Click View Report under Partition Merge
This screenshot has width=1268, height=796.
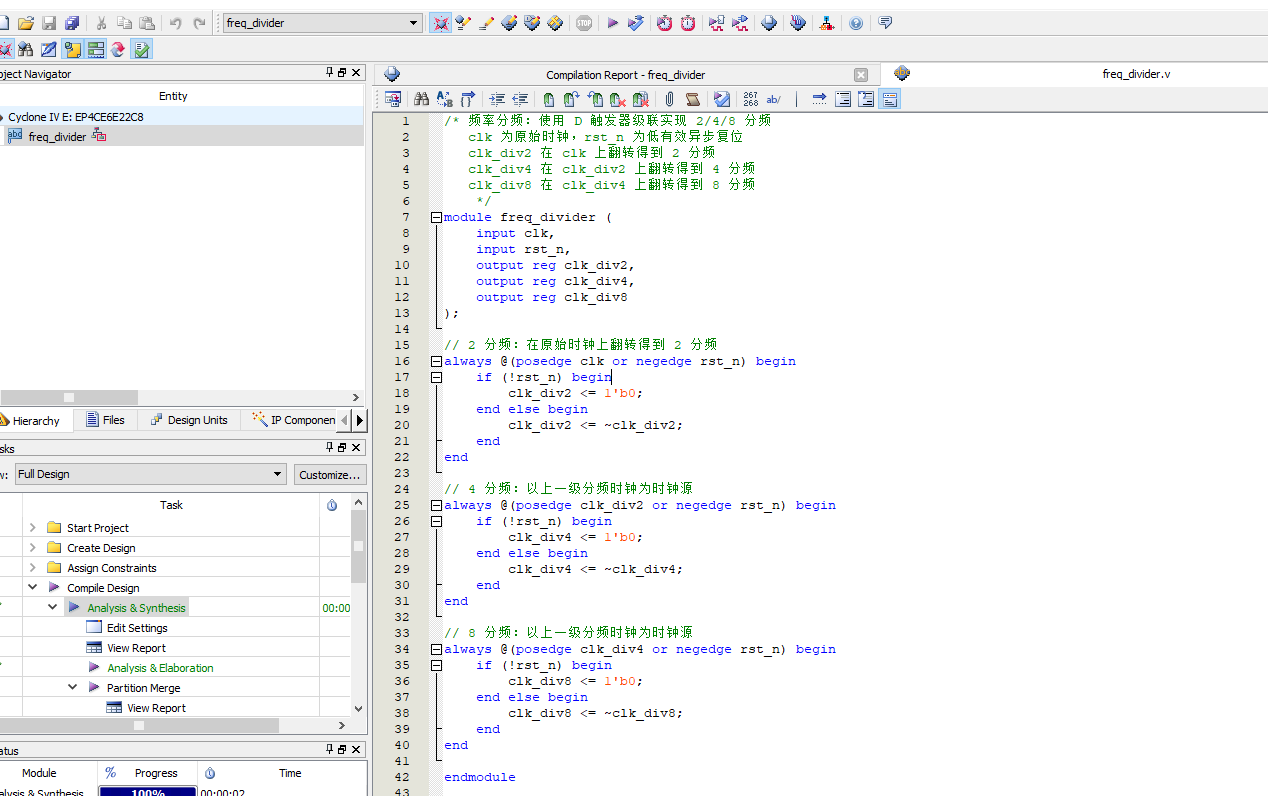pyautogui.click(x=156, y=708)
